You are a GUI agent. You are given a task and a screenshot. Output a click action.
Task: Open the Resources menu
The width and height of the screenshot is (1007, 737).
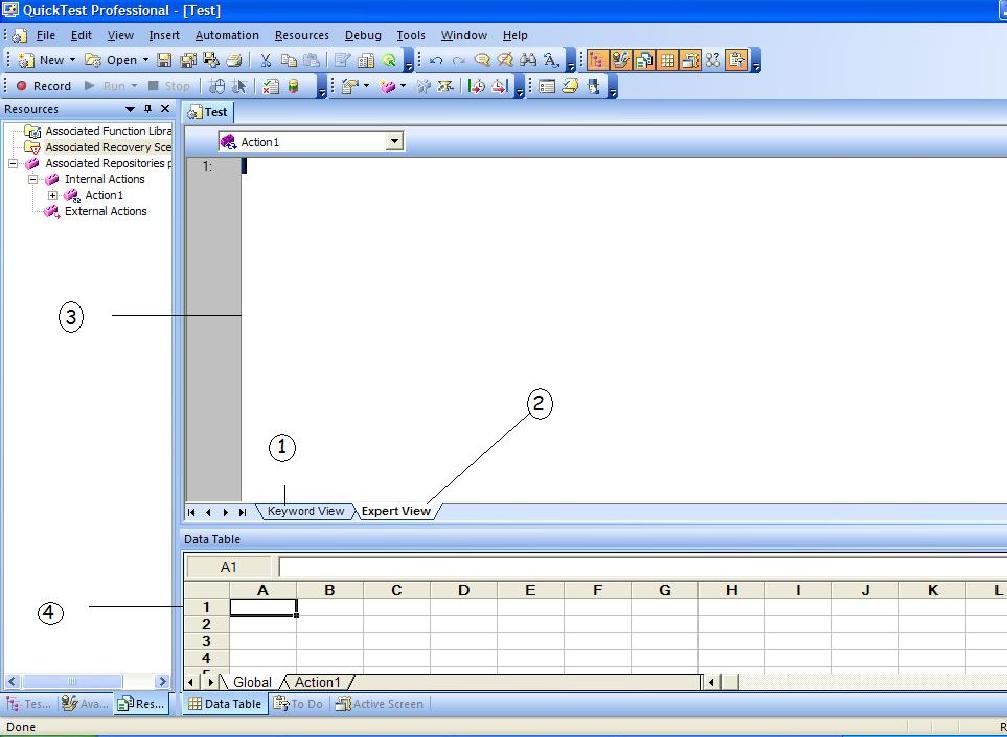click(x=301, y=35)
